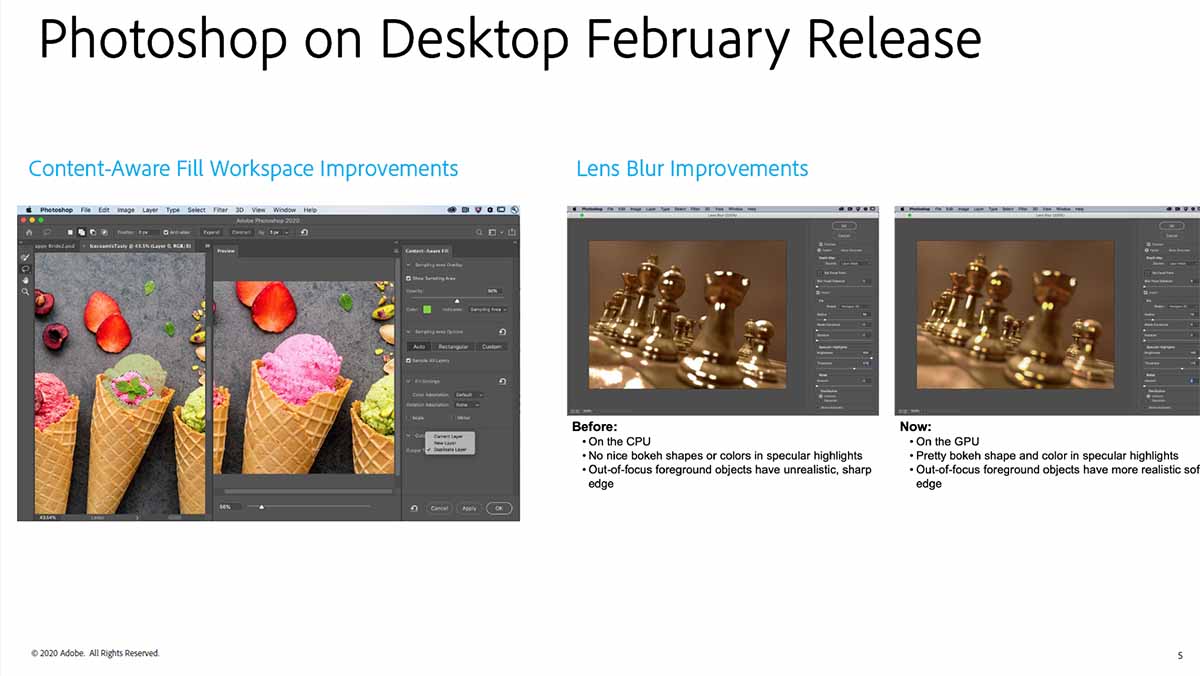The image size is (1200, 676).
Task: Reset Fill Settings with the arrow icon
Action: pos(502,381)
